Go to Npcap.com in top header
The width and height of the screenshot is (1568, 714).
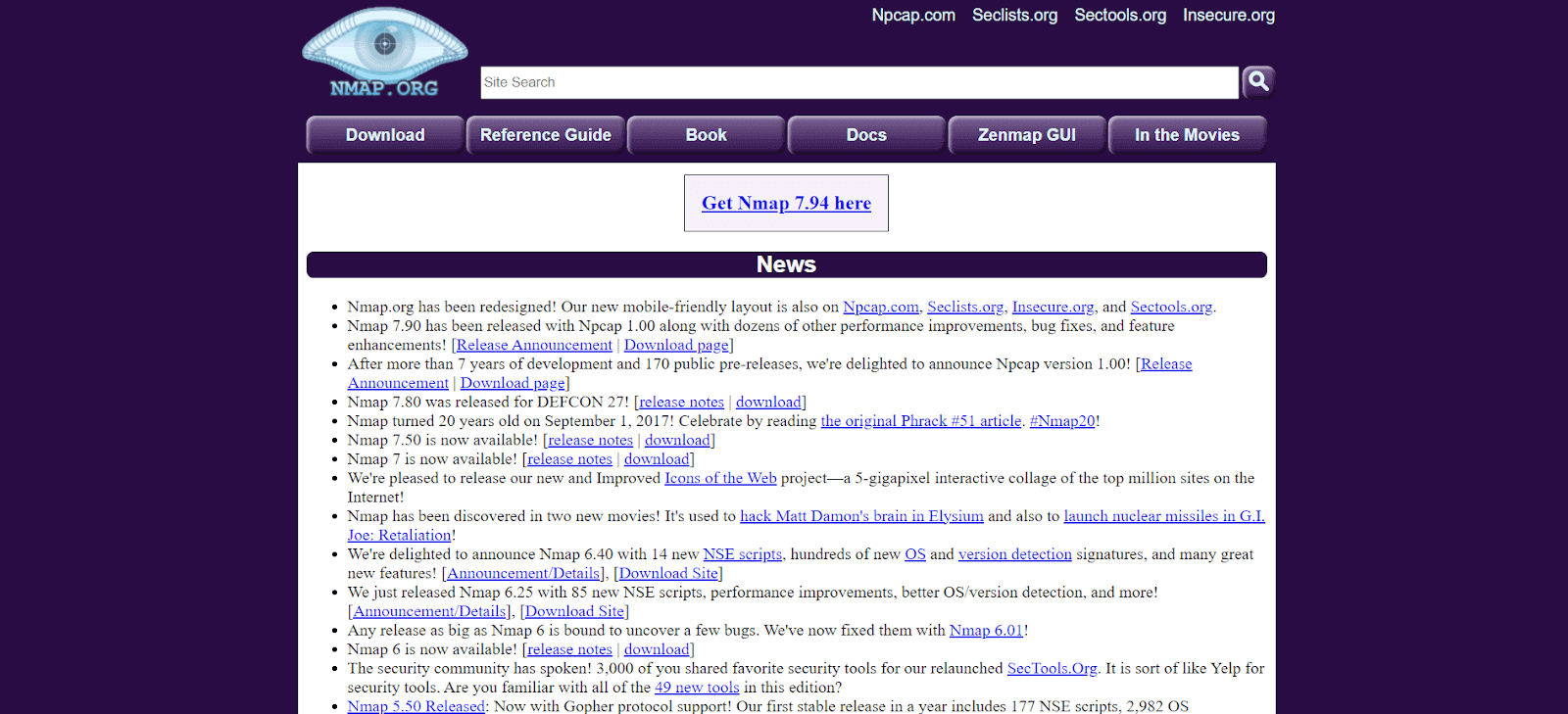pos(913,15)
